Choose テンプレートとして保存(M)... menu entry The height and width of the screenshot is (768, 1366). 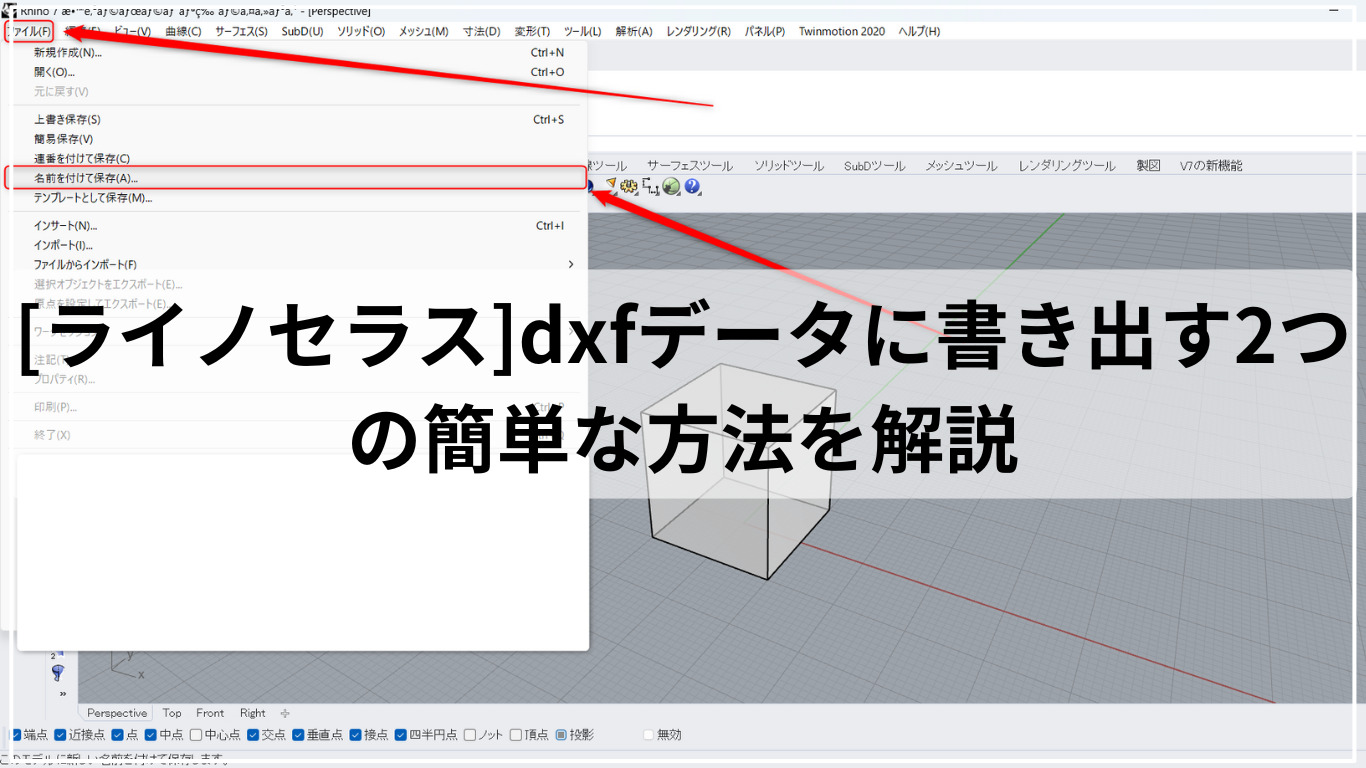[x=298, y=198]
